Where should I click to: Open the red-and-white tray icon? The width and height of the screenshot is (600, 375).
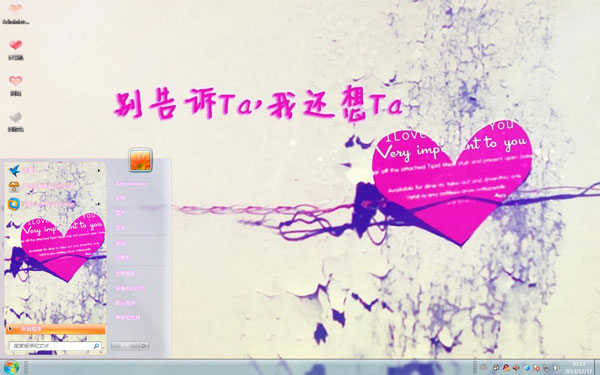[x=536, y=368]
